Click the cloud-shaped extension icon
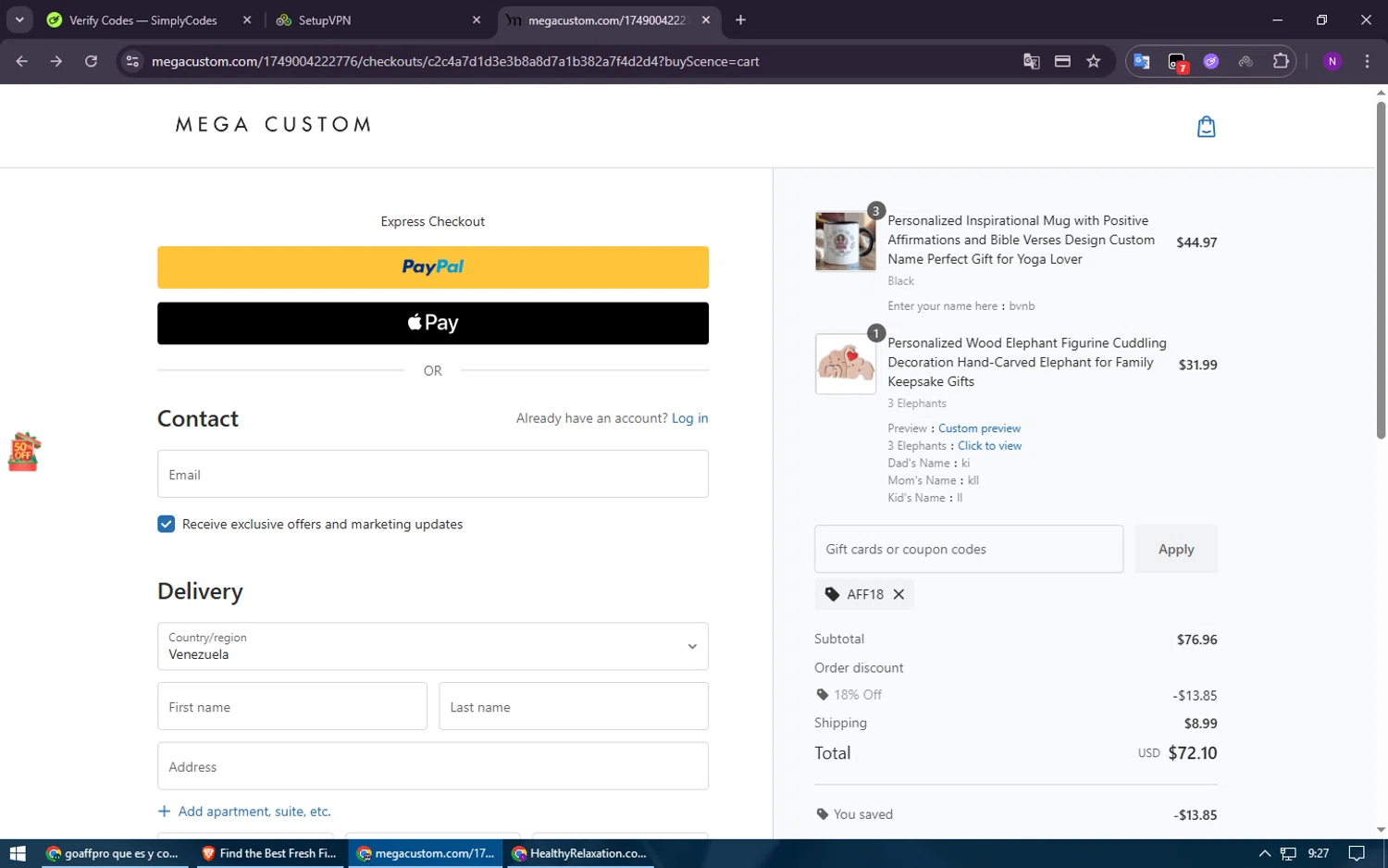Image resolution: width=1388 pixels, height=868 pixels. pyautogui.click(x=1245, y=61)
